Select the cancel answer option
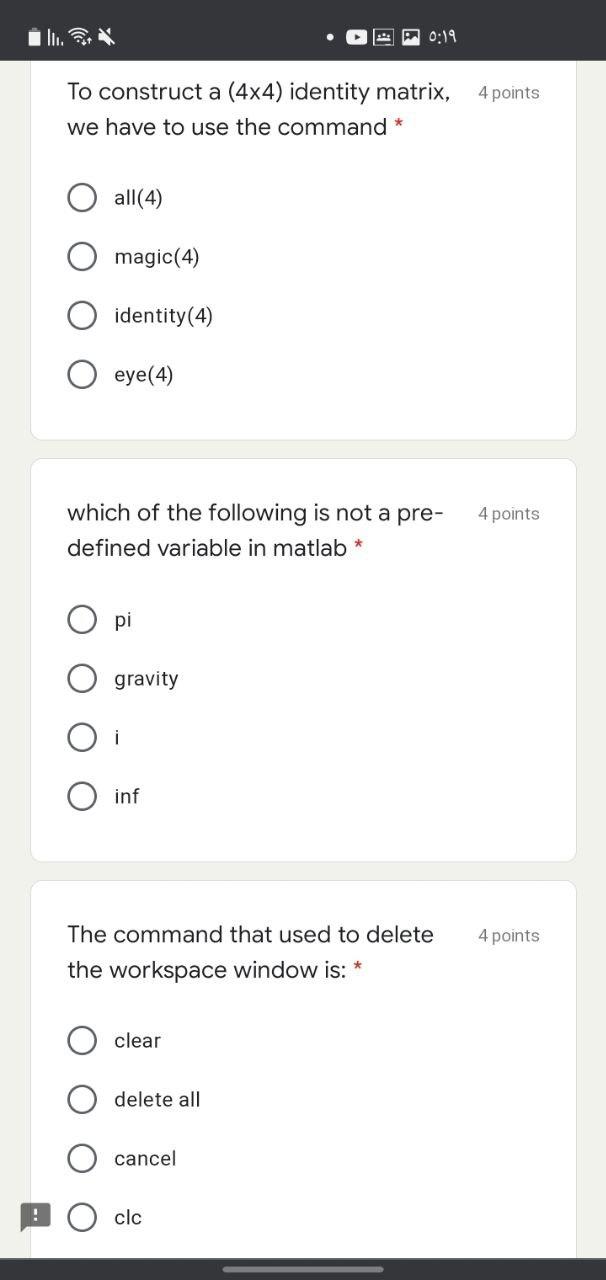The height and width of the screenshot is (1280, 606). pyautogui.click(x=82, y=1158)
